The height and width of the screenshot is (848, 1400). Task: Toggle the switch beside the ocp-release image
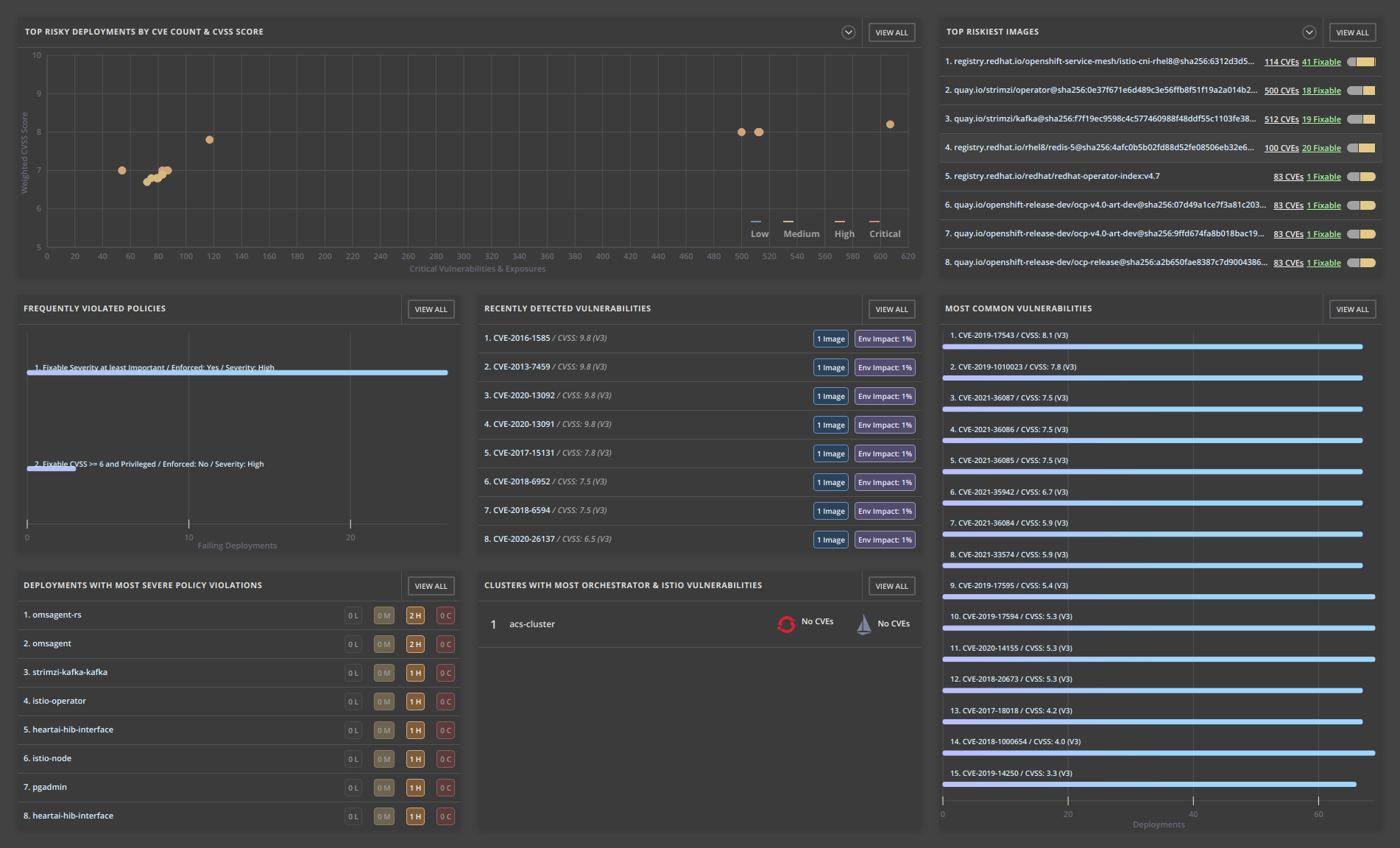tap(1362, 262)
